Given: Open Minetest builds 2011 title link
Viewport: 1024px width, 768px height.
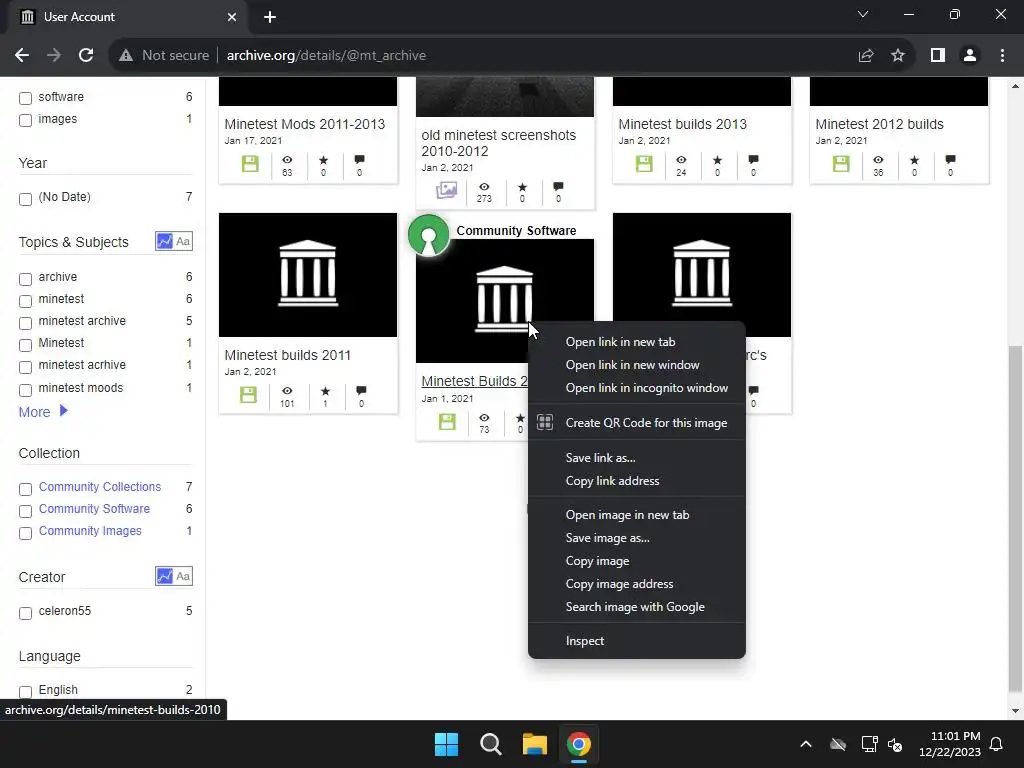Looking at the screenshot, I should pyautogui.click(x=287, y=355).
